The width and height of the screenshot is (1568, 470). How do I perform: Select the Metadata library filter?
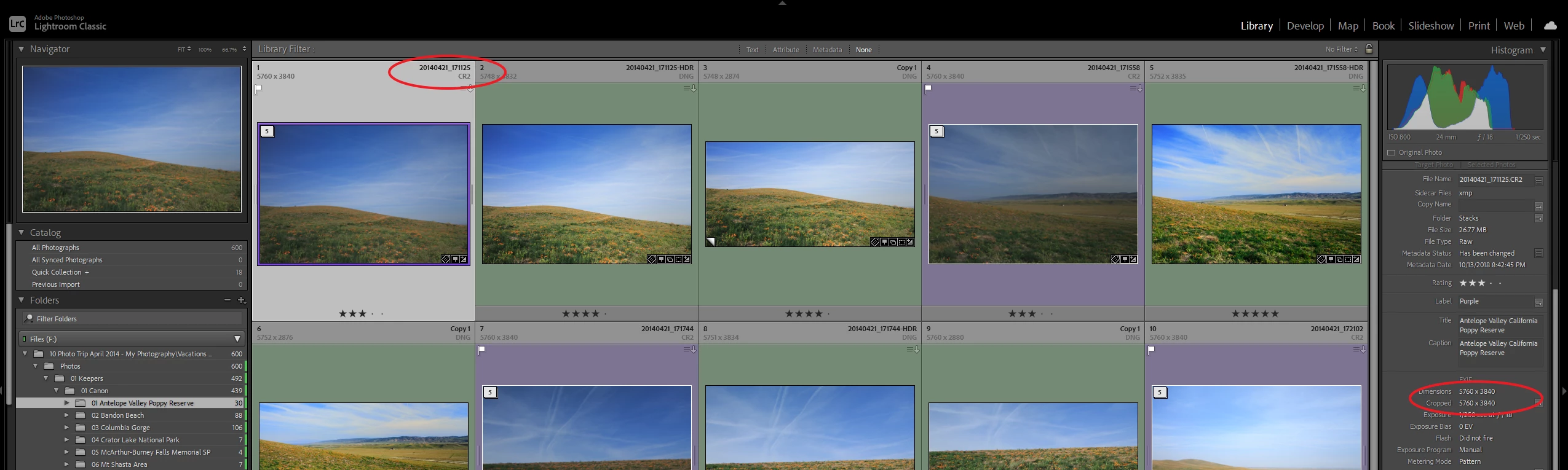pyautogui.click(x=827, y=50)
